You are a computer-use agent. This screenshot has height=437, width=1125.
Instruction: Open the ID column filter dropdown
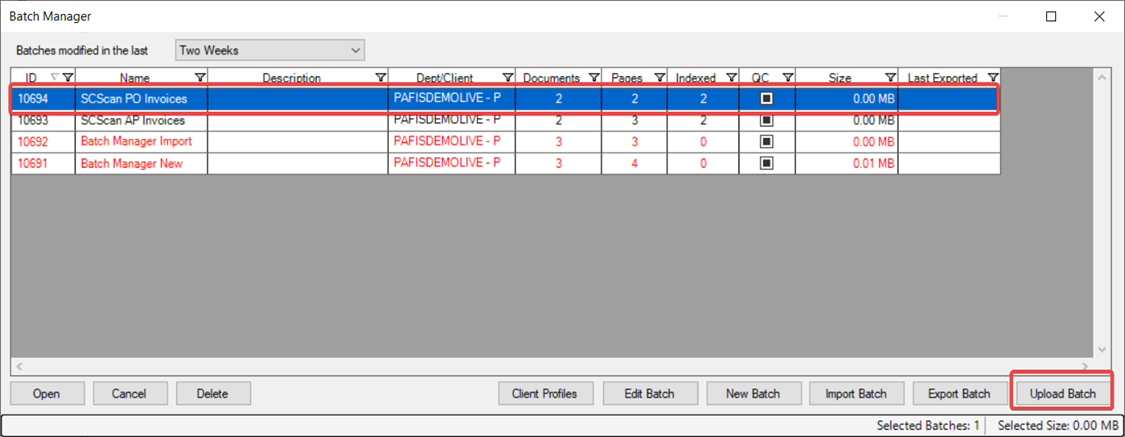click(67, 78)
